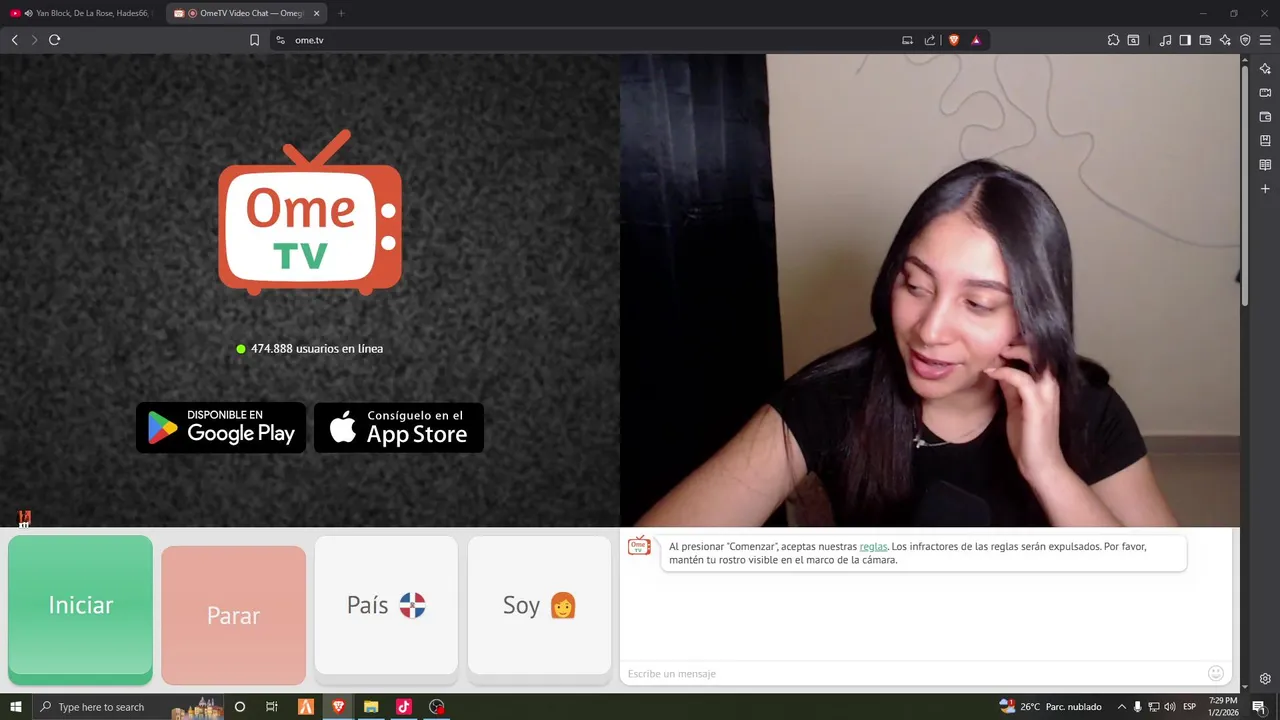The height and width of the screenshot is (720, 1280).
Task: Open the clock showing 7:29 PM
Action: (x=1223, y=707)
